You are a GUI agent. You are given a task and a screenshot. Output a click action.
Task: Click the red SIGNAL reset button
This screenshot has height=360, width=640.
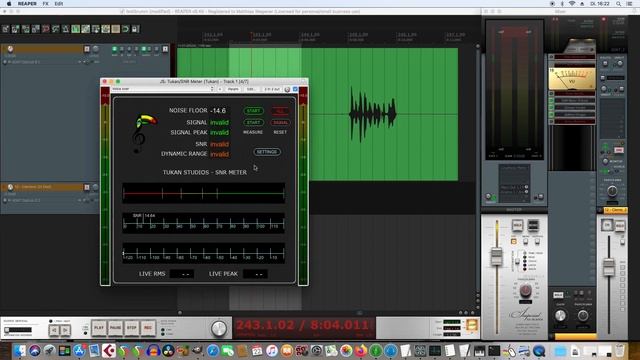pyautogui.click(x=280, y=122)
